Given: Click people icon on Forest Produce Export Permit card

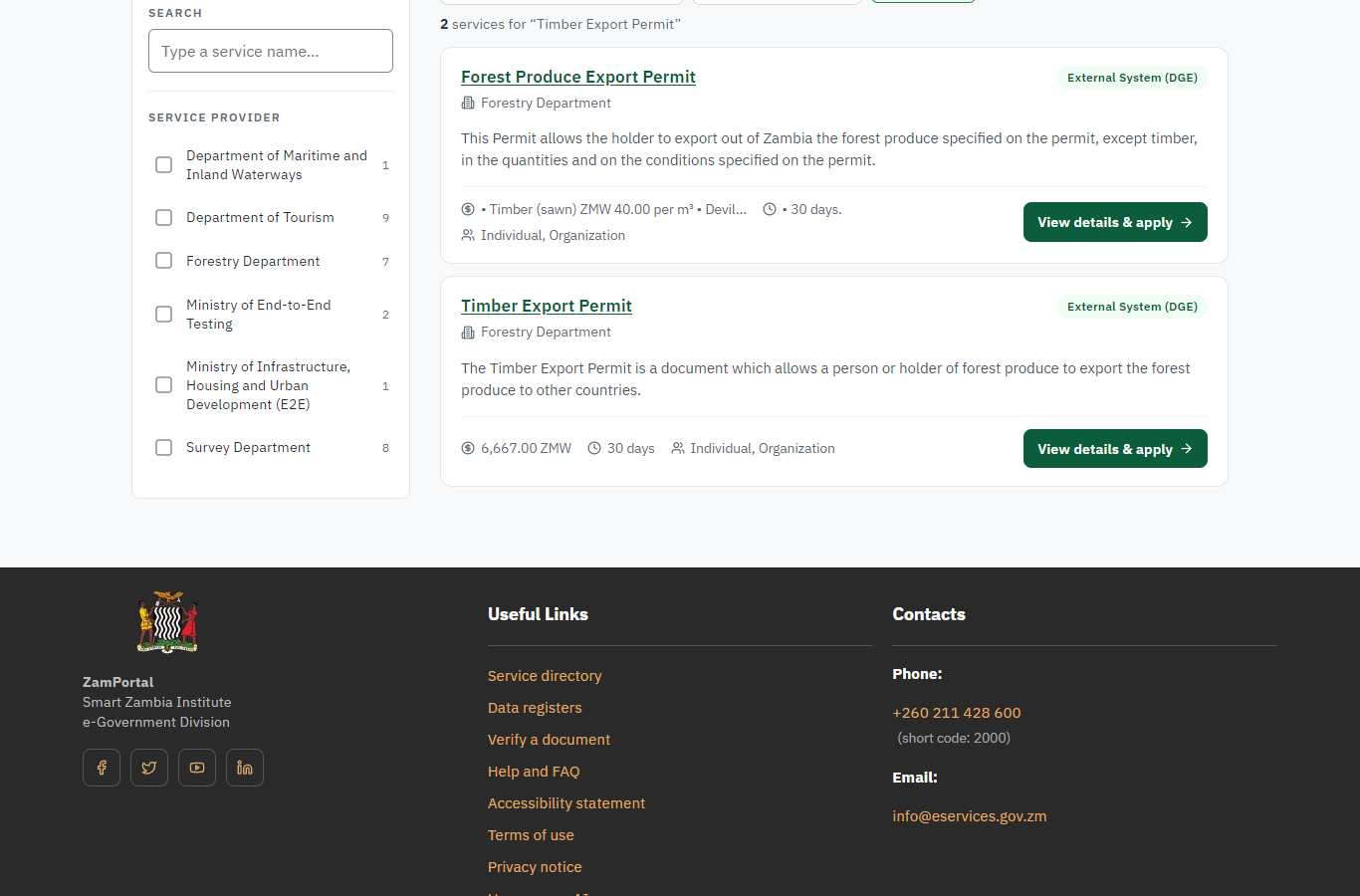Looking at the screenshot, I should pos(468,235).
